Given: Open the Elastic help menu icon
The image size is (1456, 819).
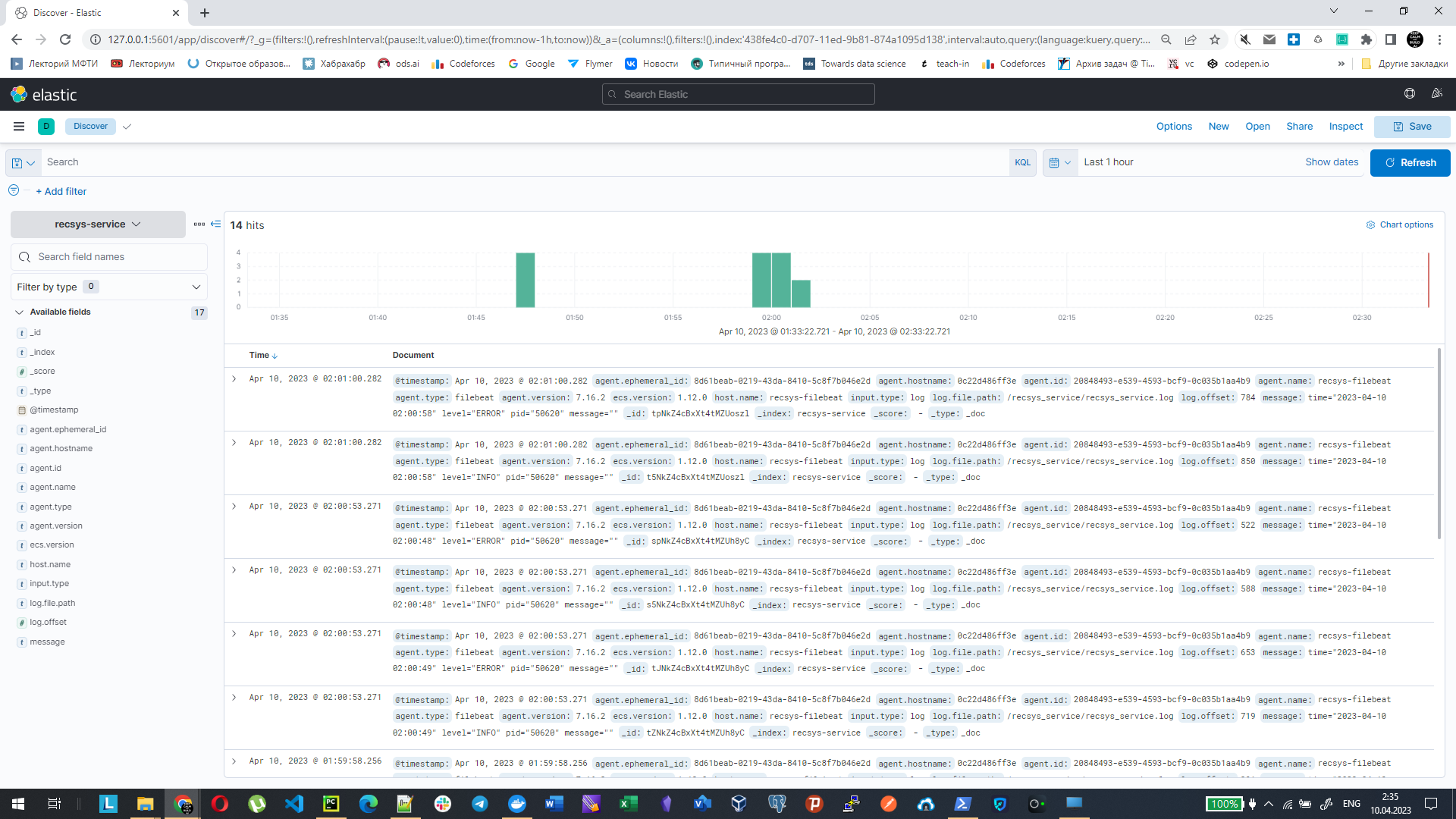Looking at the screenshot, I should click(x=1409, y=94).
